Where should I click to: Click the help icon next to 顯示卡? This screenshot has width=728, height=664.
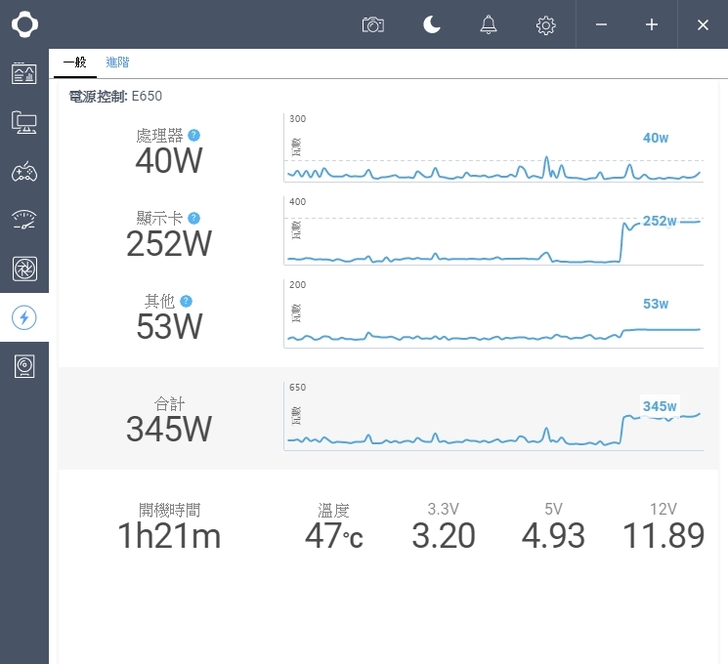click(194, 218)
